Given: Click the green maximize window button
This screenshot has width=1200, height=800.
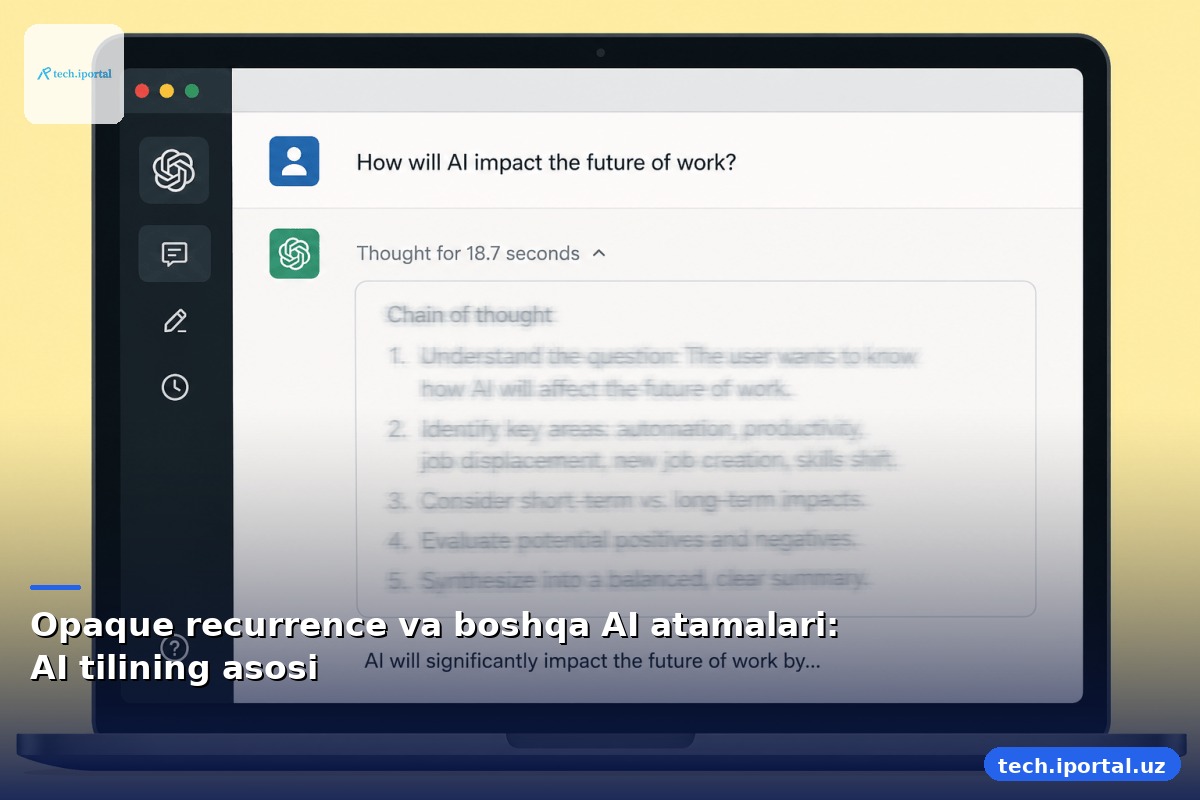Looking at the screenshot, I should (x=192, y=91).
